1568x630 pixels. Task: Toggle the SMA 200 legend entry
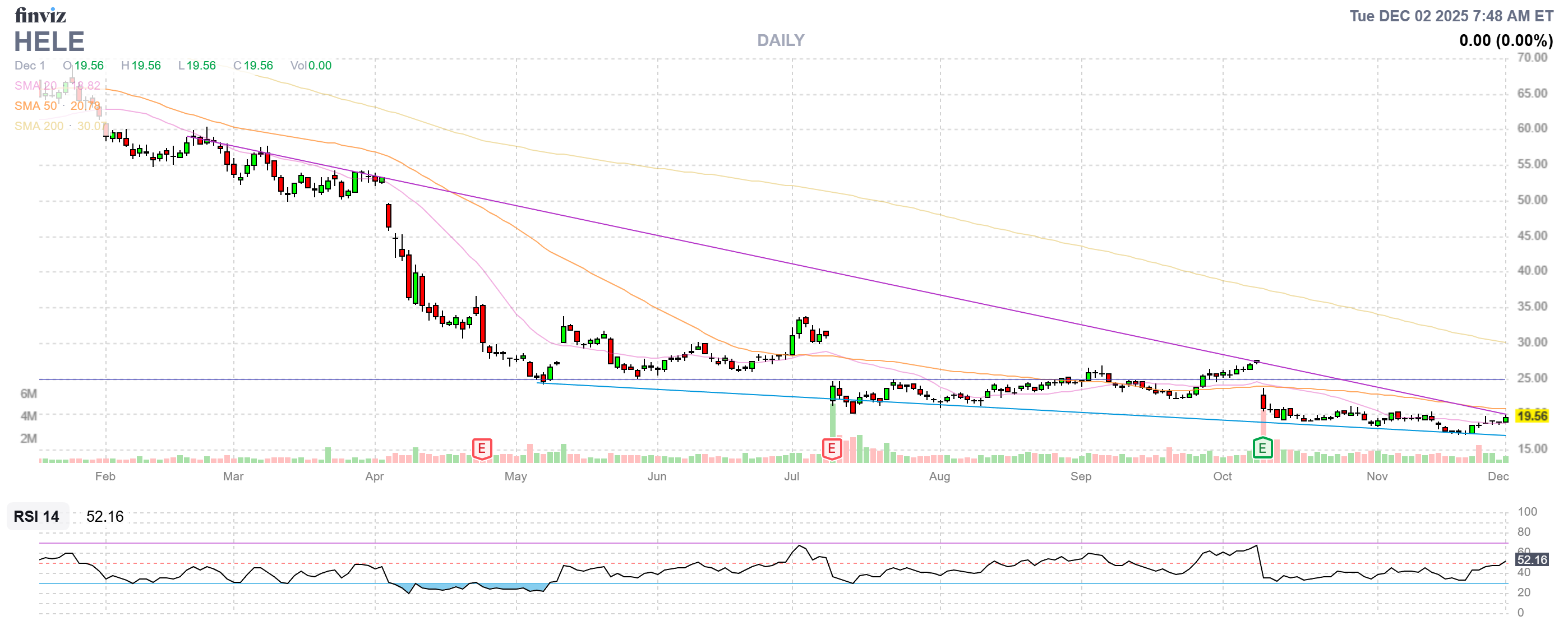[39, 126]
